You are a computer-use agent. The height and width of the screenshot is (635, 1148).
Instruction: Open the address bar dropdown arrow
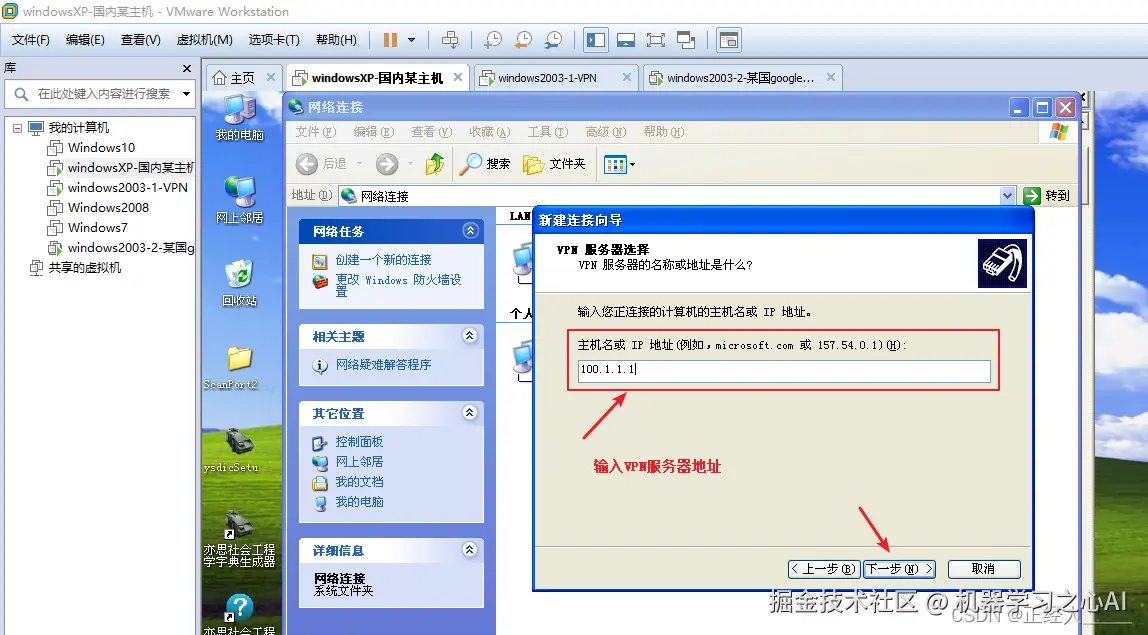click(1007, 196)
